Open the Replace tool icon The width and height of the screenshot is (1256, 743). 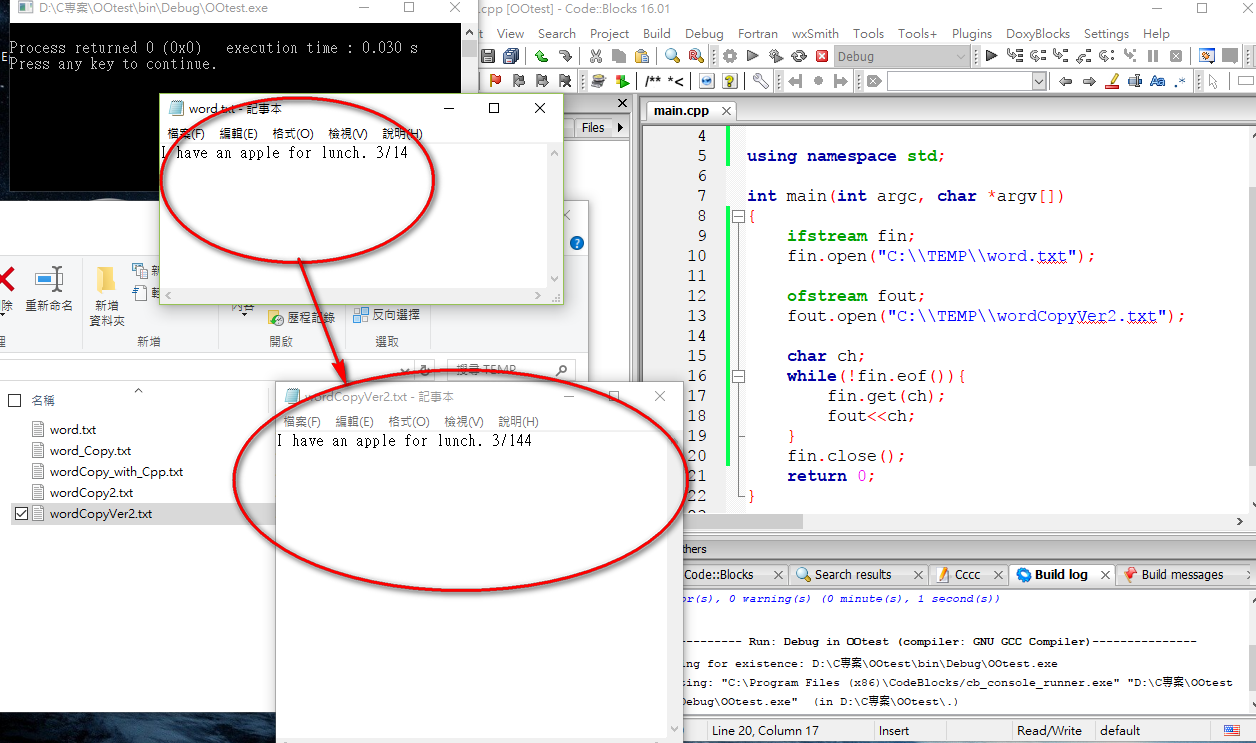[695, 56]
